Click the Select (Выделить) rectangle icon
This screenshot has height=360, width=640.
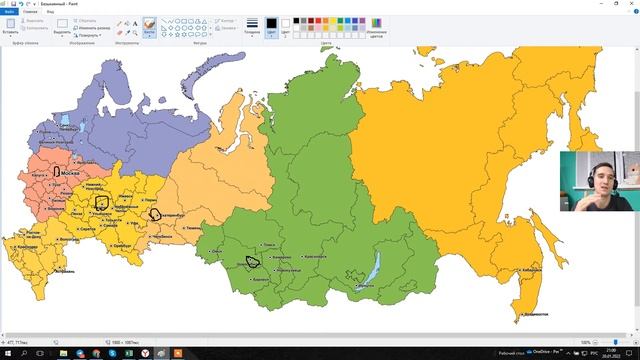pyautogui.click(x=62, y=24)
